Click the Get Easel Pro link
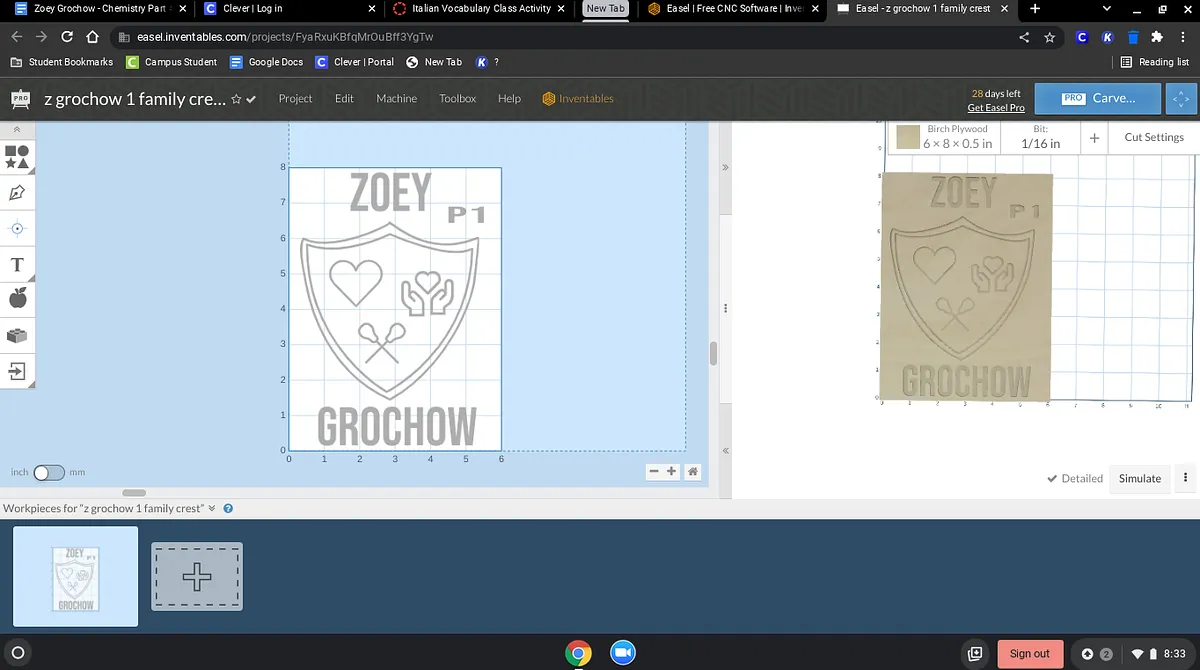This screenshot has height=670, width=1200. (995, 108)
